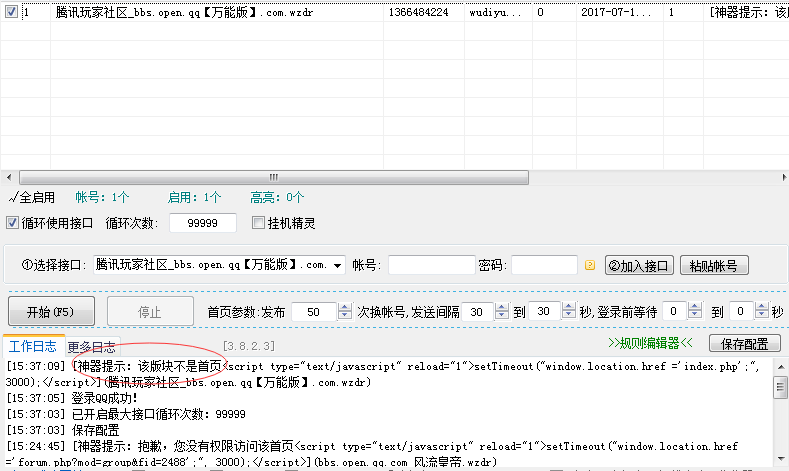789x471 pixels.
Task: Click the 开始(F5) button
Action: point(51,312)
